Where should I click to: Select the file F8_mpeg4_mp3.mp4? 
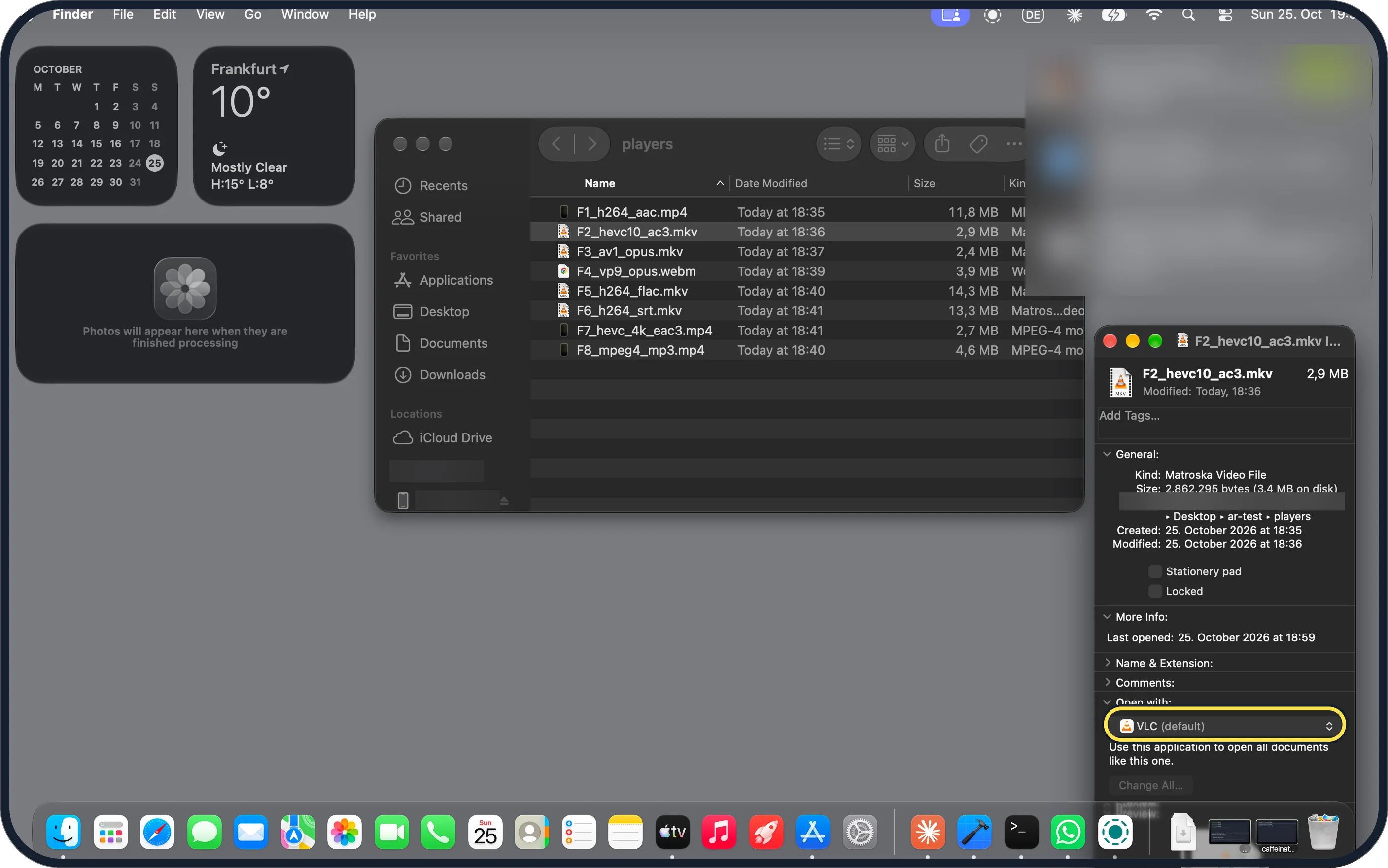(x=640, y=350)
